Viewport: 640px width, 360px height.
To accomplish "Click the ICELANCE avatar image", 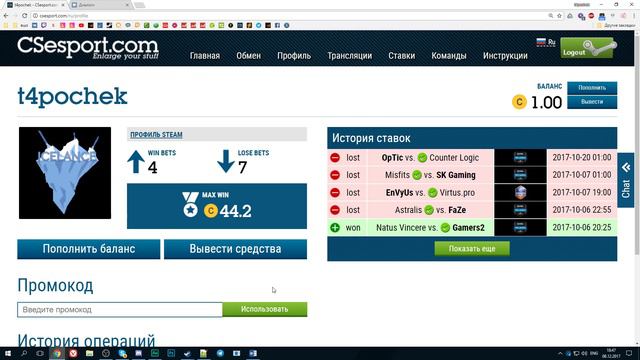I will tap(65, 173).
